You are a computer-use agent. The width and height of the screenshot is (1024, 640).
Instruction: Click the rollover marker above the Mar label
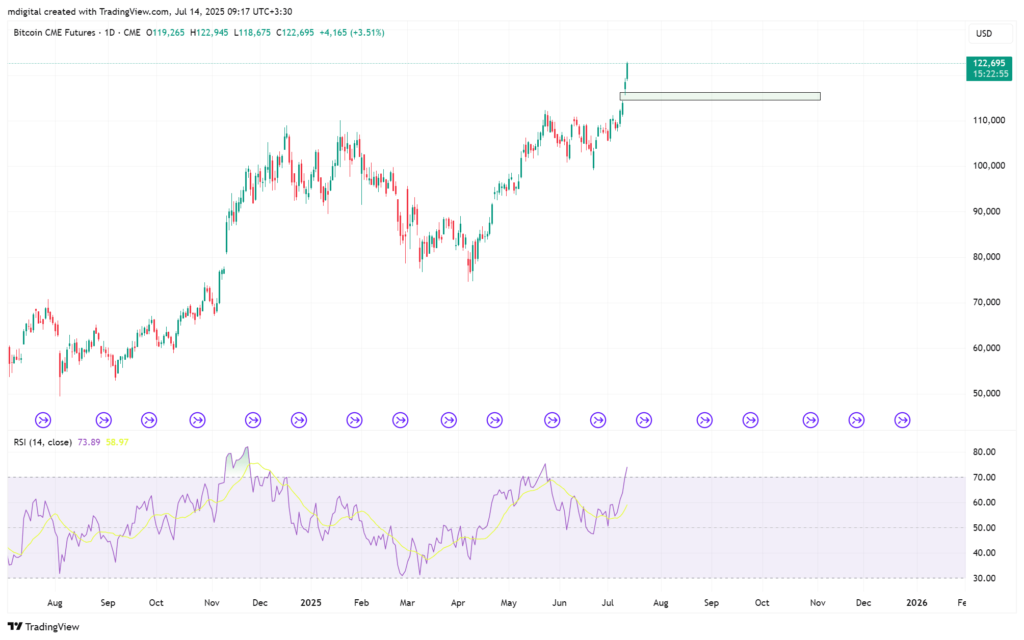click(x=401, y=420)
